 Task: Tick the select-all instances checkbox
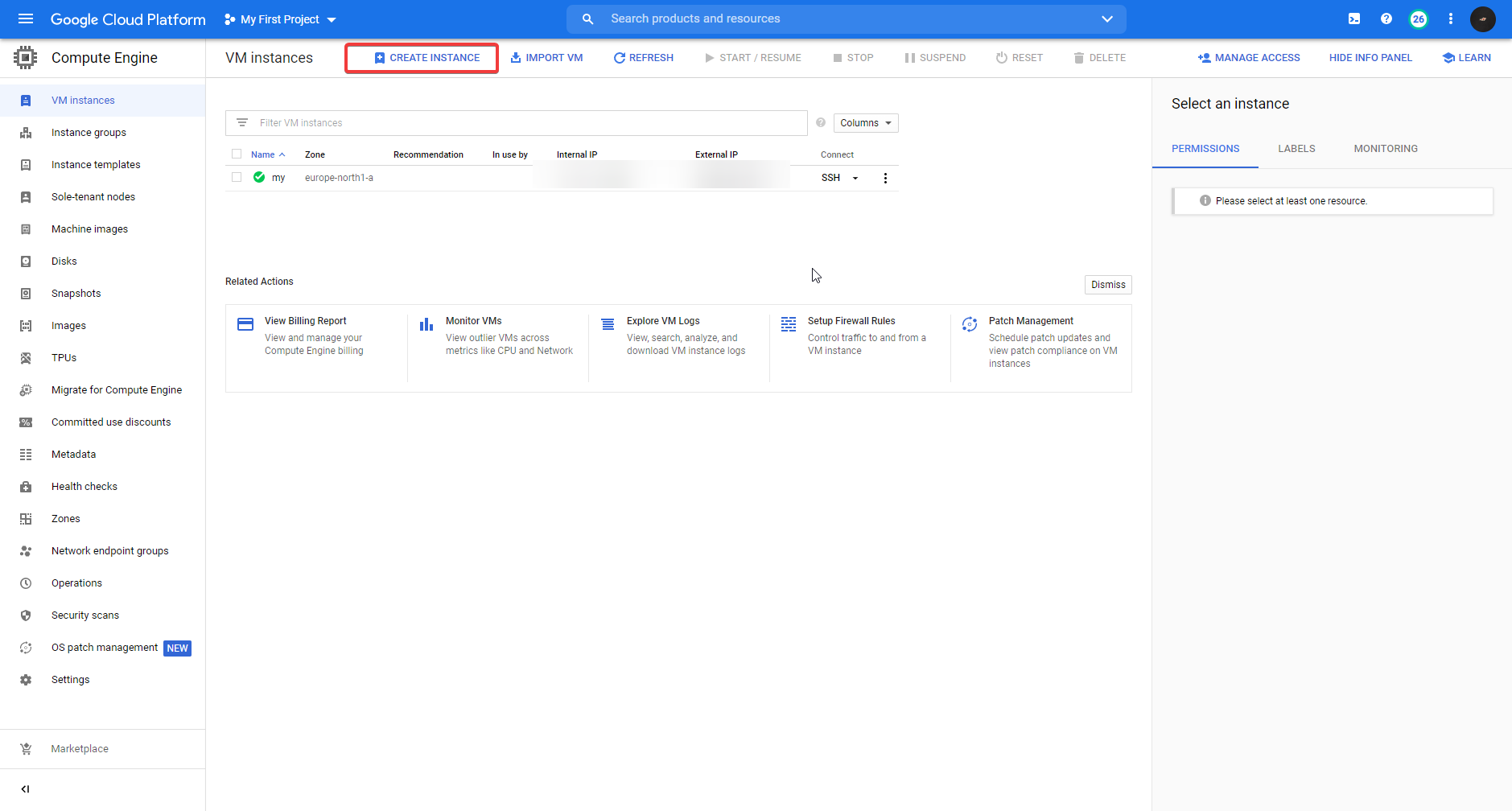[237, 154]
